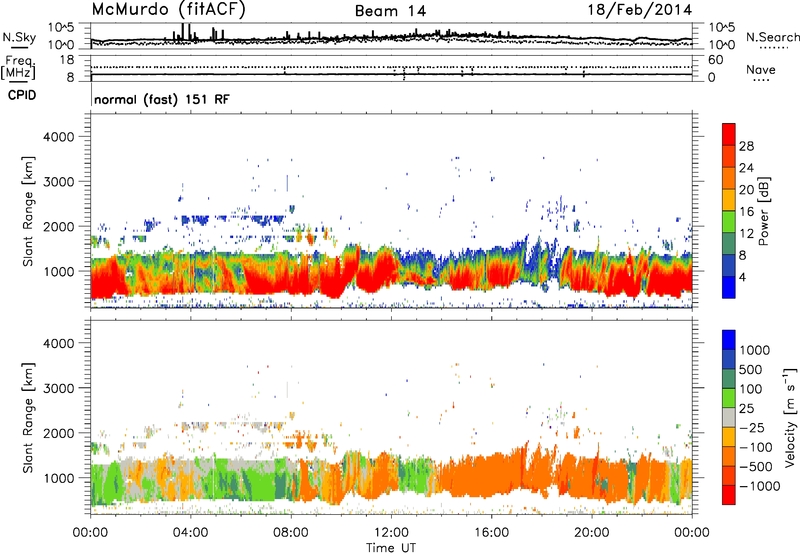
Task: Select the "Beam 14" heading text
Action: click(x=390, y=11)
